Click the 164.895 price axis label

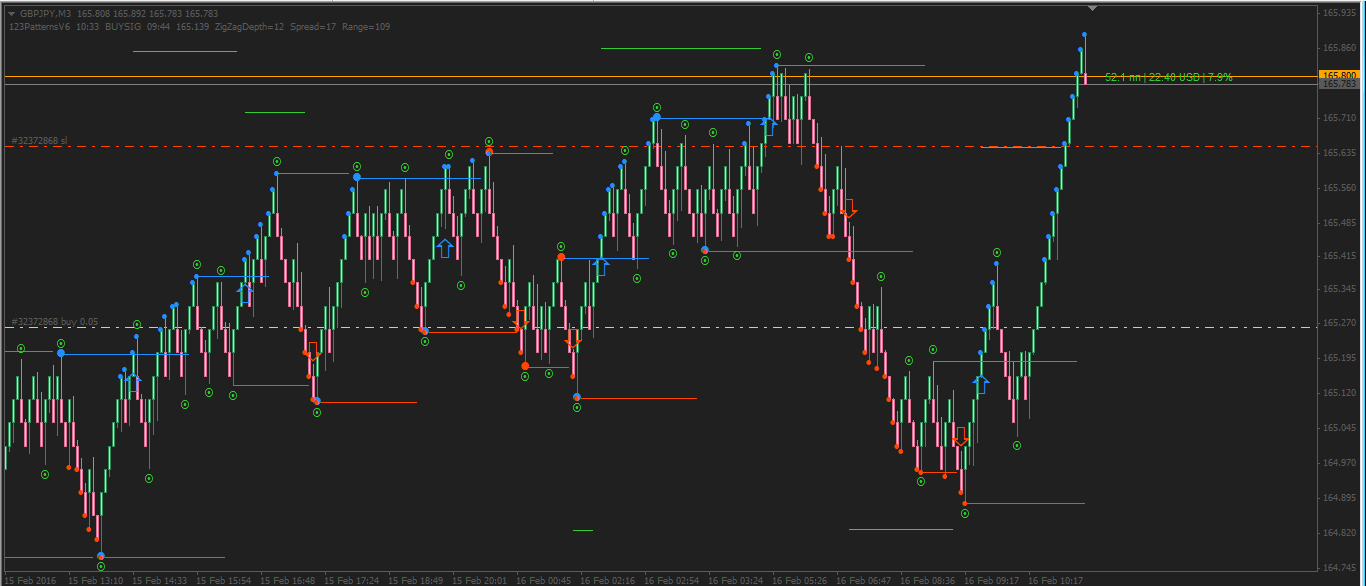1339,498
